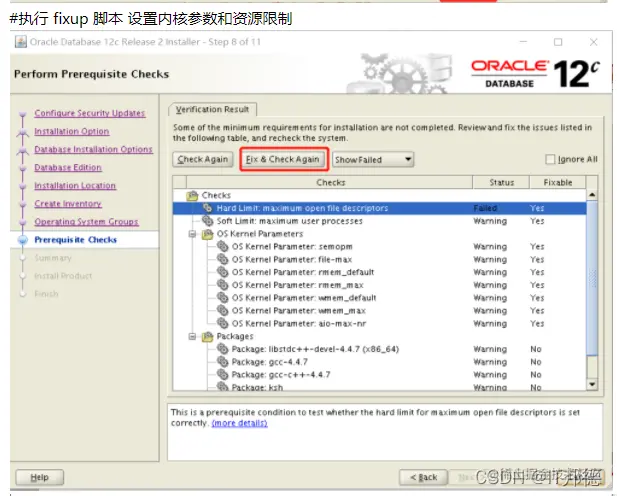Click the libstdc++-devel package check icon
This screenshot has width=617, height=496.
223,349
